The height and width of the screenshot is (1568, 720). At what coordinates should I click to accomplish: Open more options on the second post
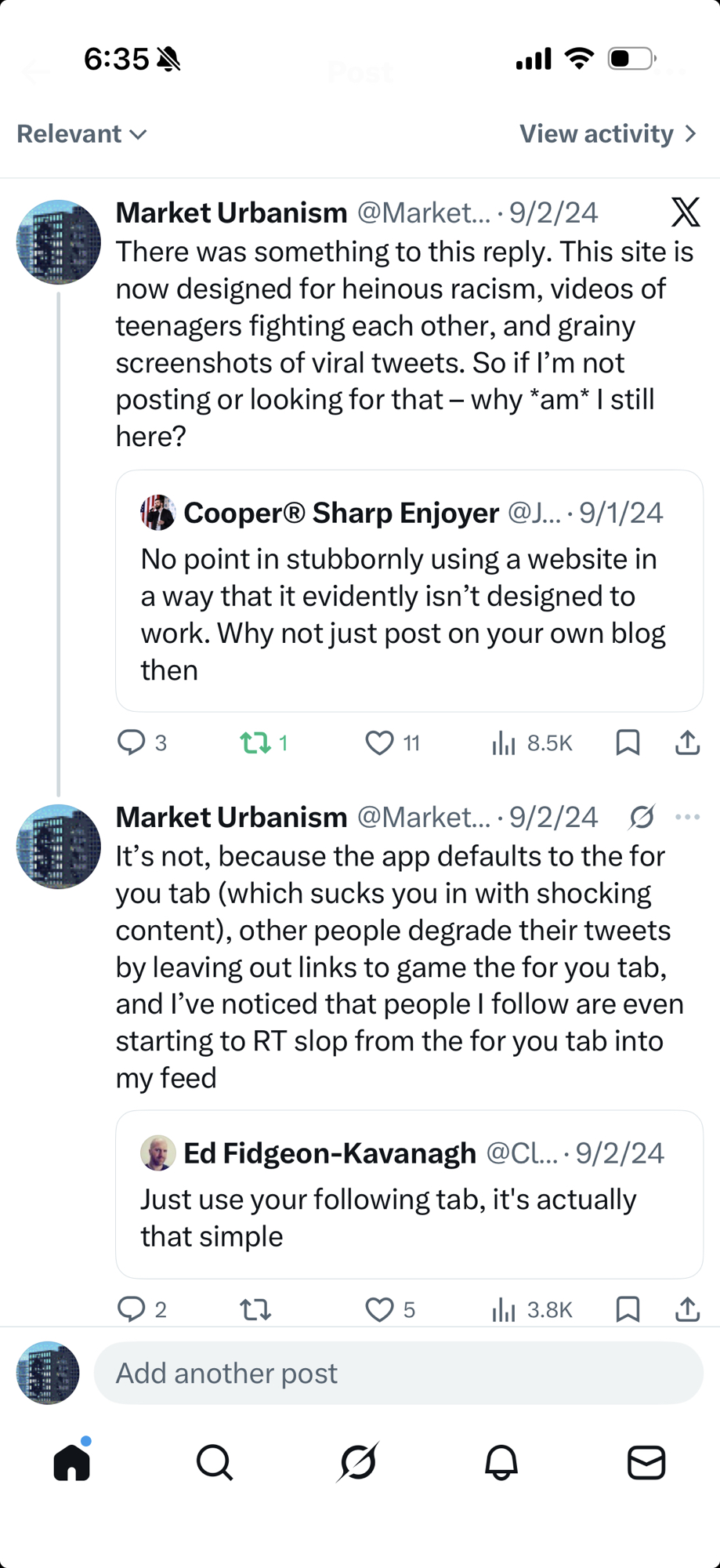coord(687,817)
